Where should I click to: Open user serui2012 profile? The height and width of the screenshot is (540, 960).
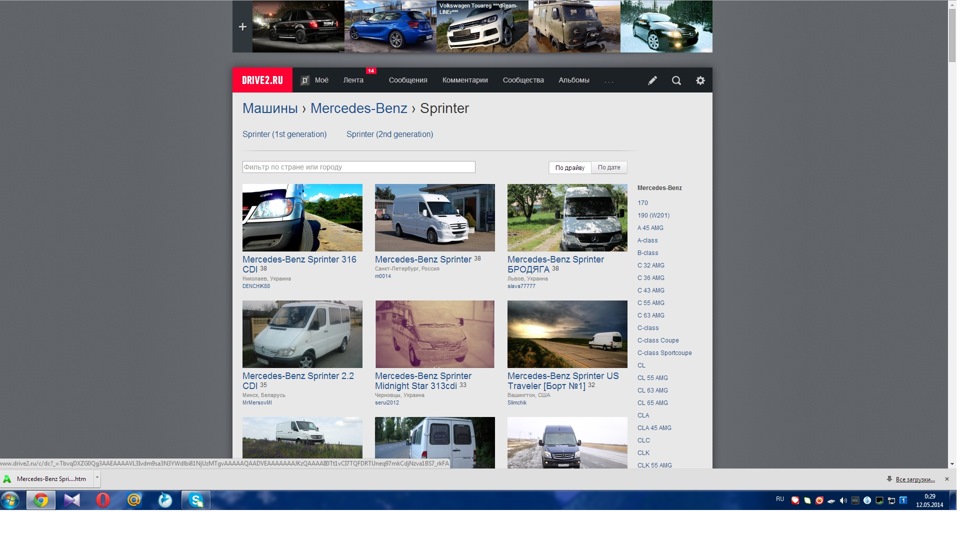[x=387, y=403]
